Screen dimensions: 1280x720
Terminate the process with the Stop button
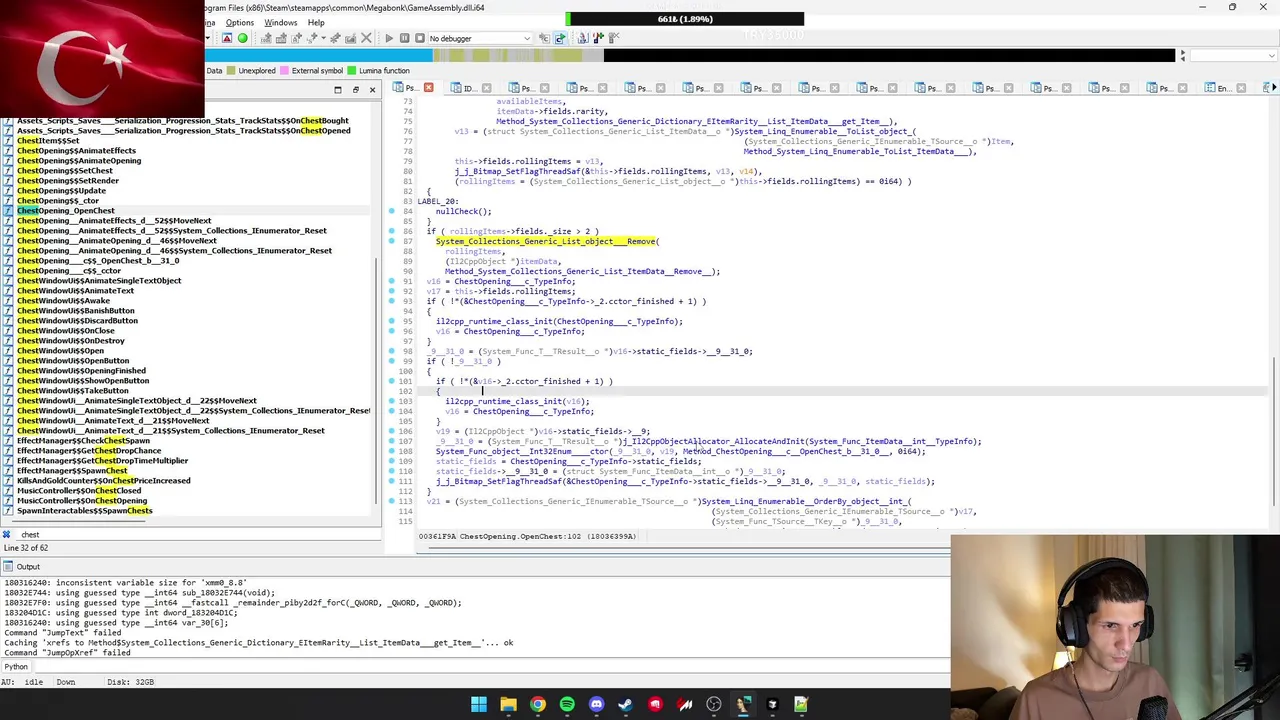click(420, 38)
